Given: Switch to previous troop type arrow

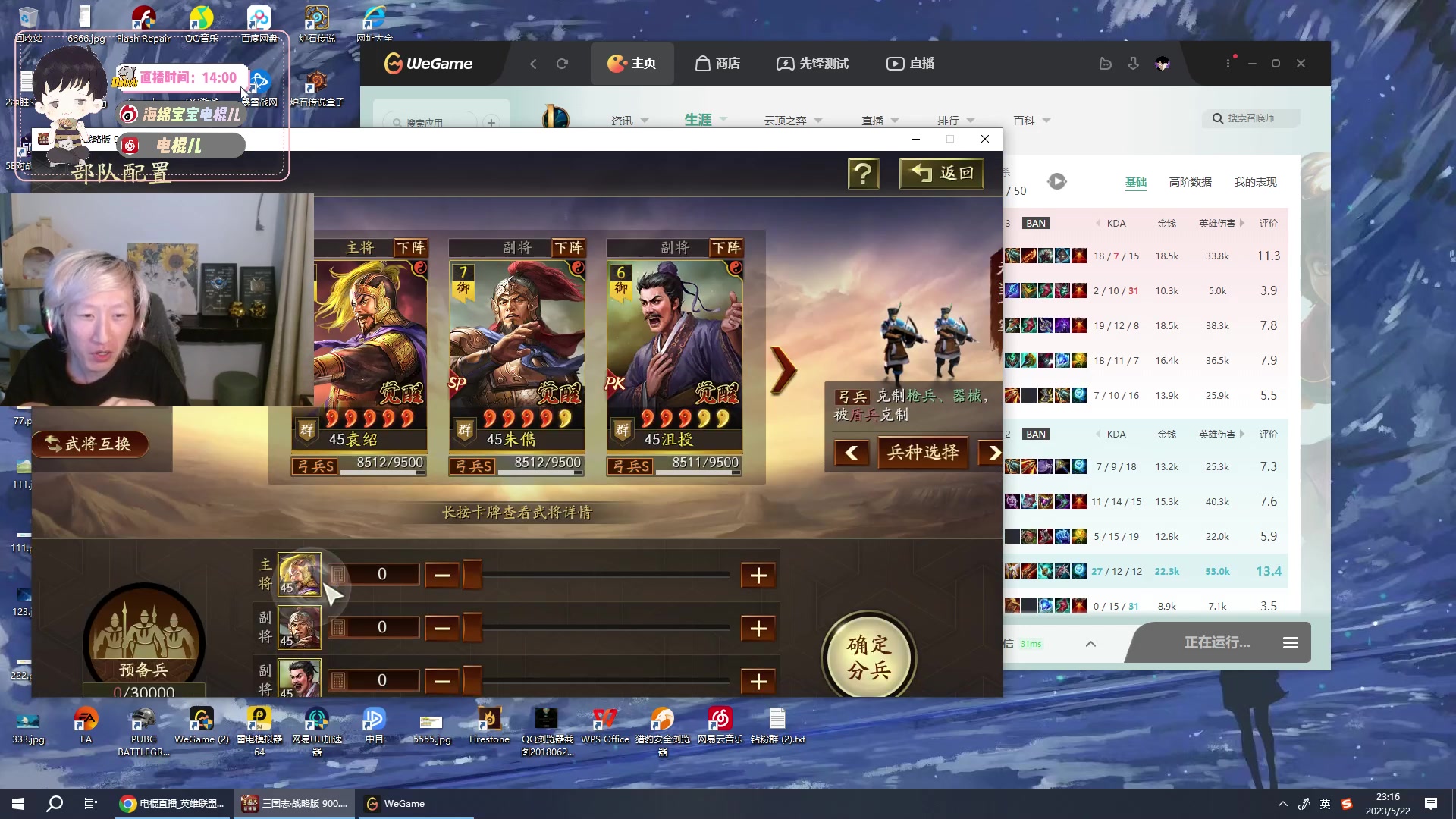Looking at the screenshot, I should click(852, 453).
